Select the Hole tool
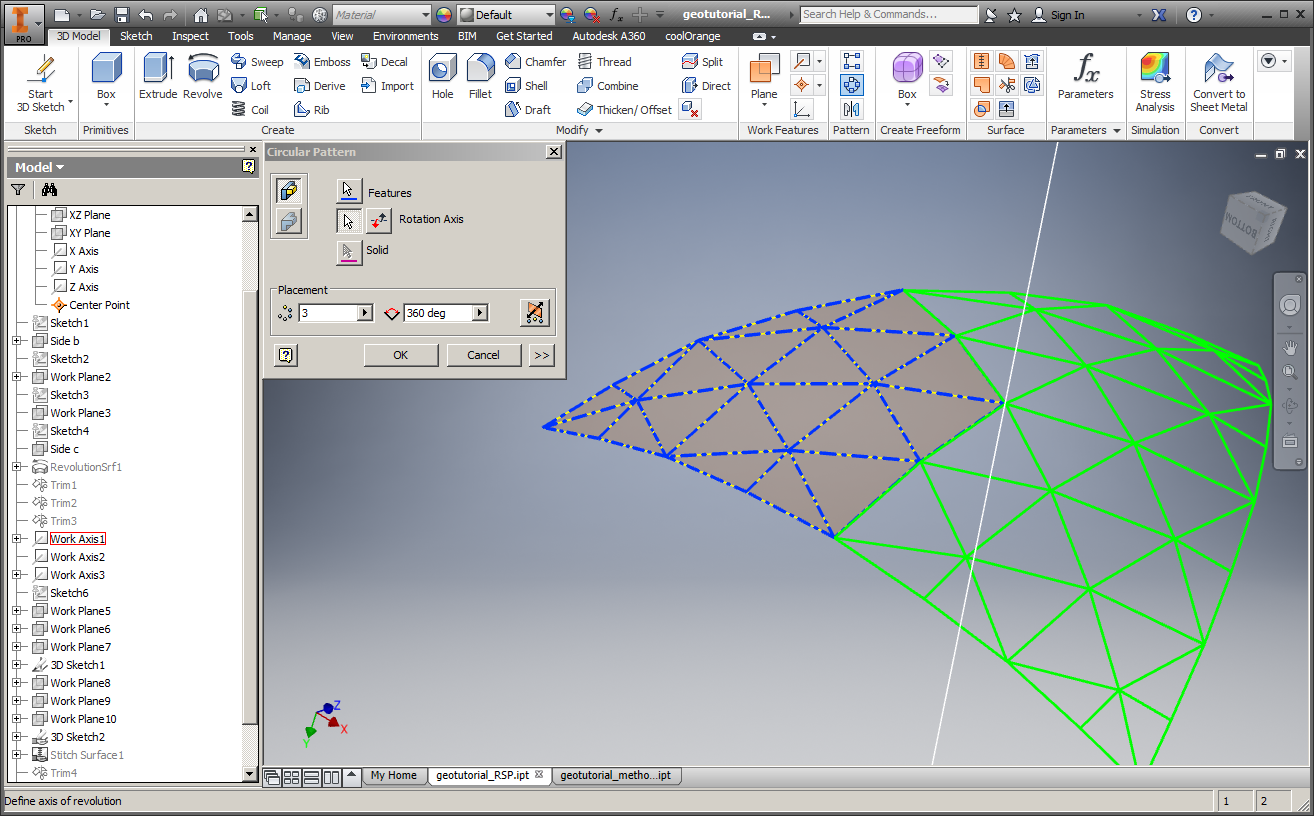1314x816 pixels. 443,77
